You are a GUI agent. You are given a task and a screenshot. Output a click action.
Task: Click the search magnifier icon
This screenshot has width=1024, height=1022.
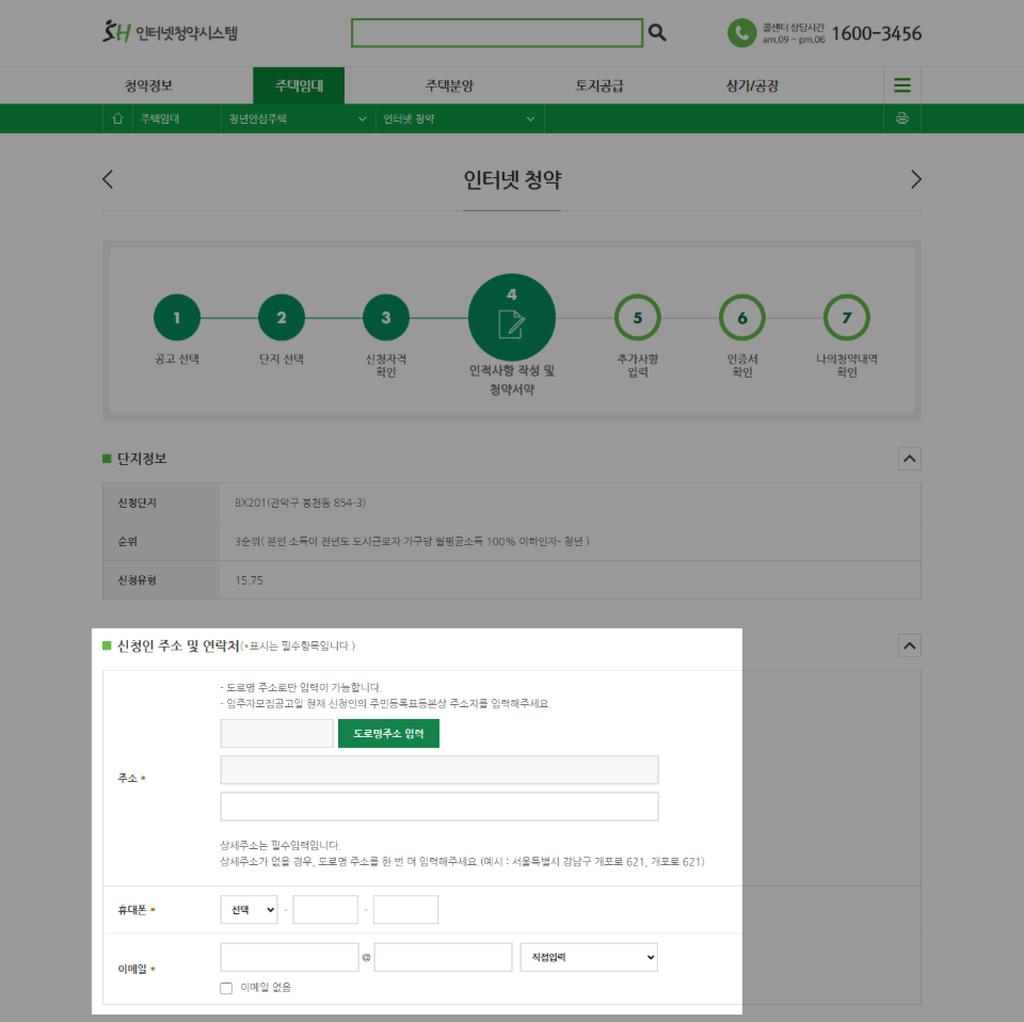coord(657,32)
